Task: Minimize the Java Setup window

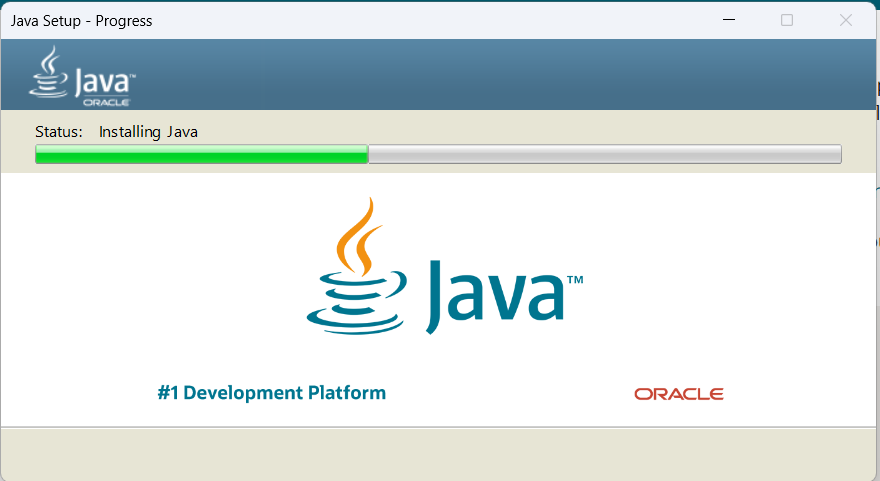Action: (729, 20)
